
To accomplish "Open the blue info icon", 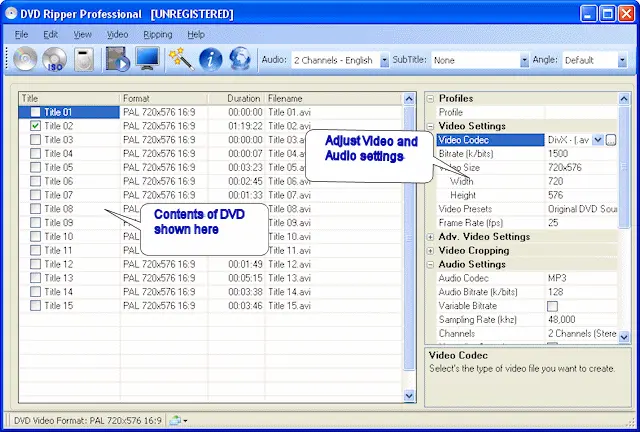I will tap(211, 60).
